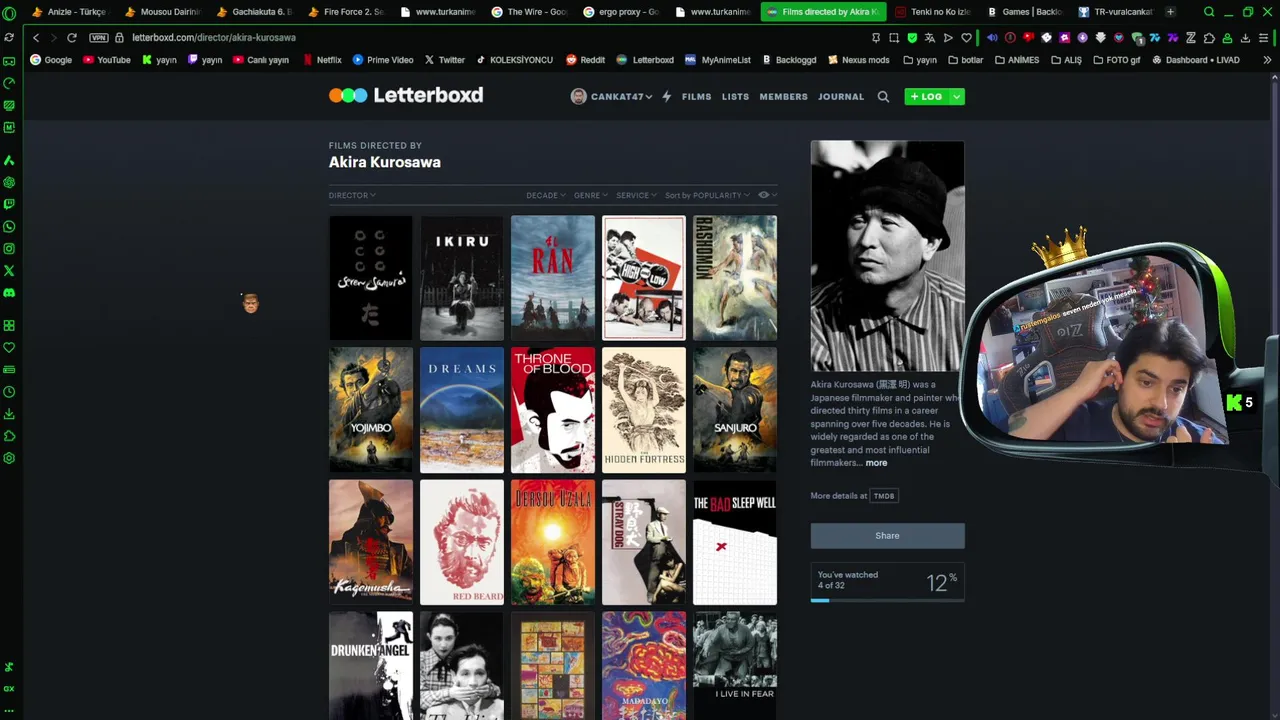
Task: Click the translate icon in address bar
Action: click(x=930, y=38)
